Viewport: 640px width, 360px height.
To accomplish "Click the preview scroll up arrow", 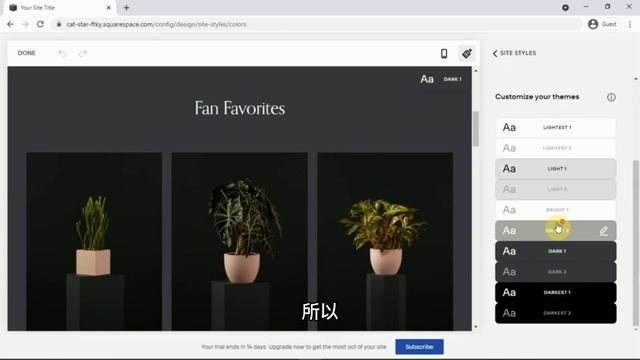I will click(x=476, y=71).
